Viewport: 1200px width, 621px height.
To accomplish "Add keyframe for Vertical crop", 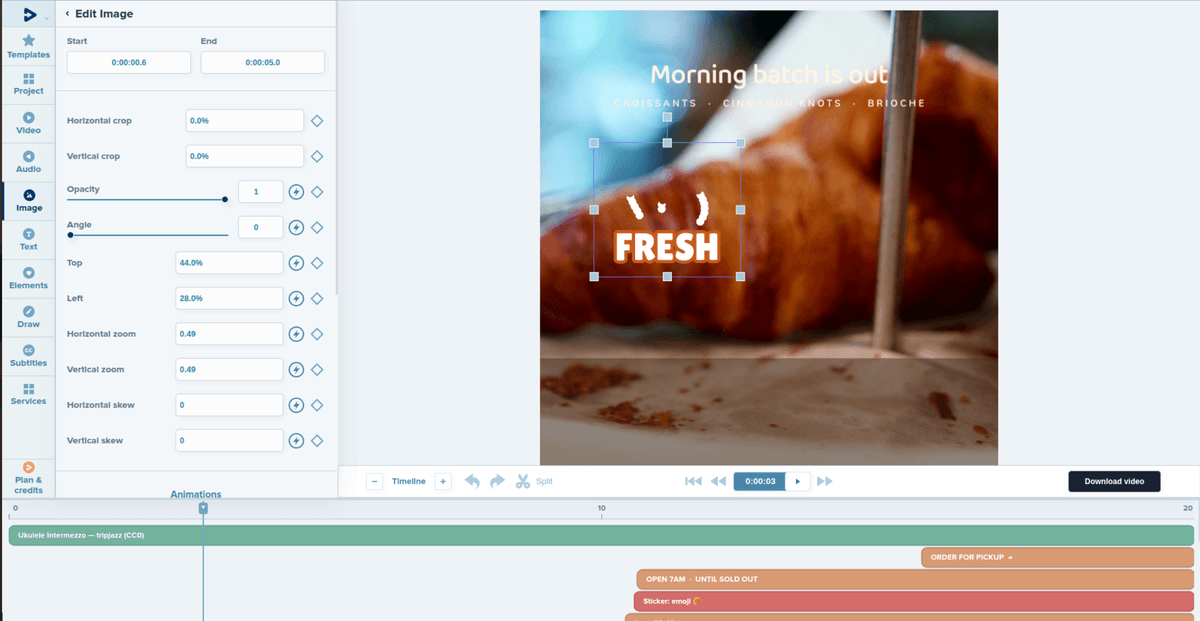I will pos(317,156).
